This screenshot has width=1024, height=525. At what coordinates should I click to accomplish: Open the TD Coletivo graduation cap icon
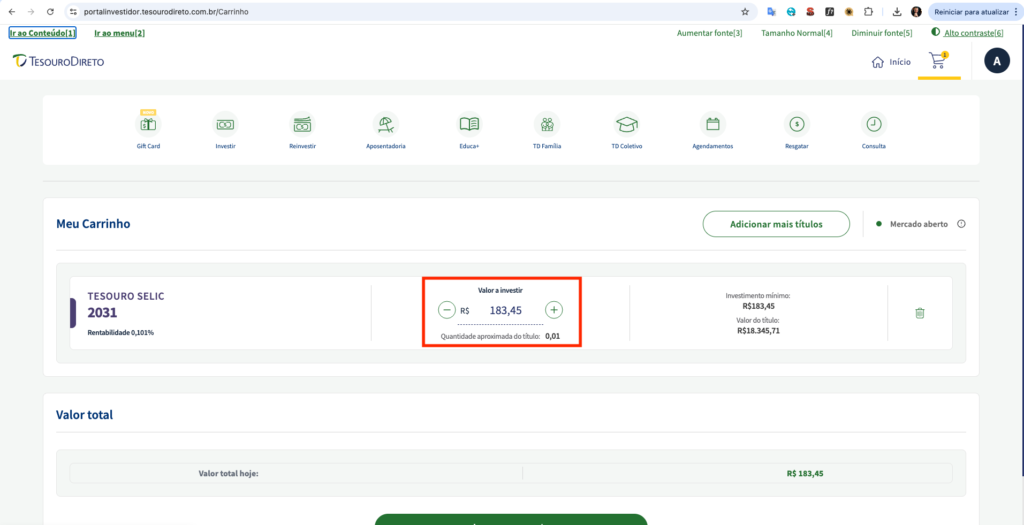click(x=626, y=125)
